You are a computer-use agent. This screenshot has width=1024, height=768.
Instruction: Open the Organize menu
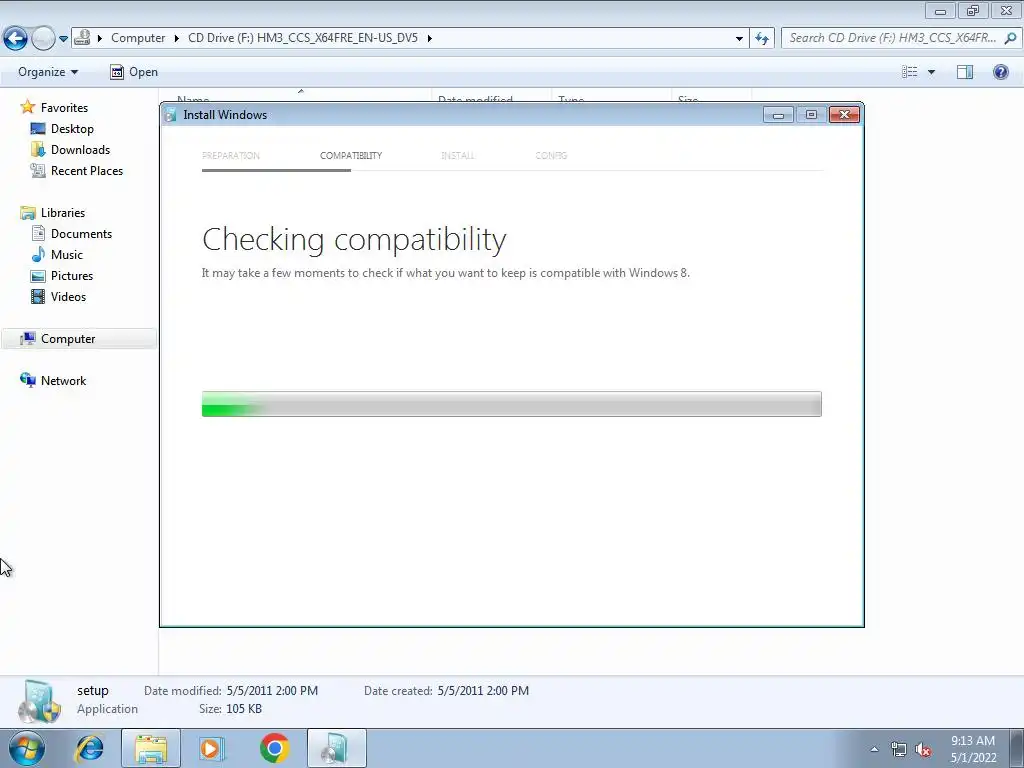click(48, 72)
